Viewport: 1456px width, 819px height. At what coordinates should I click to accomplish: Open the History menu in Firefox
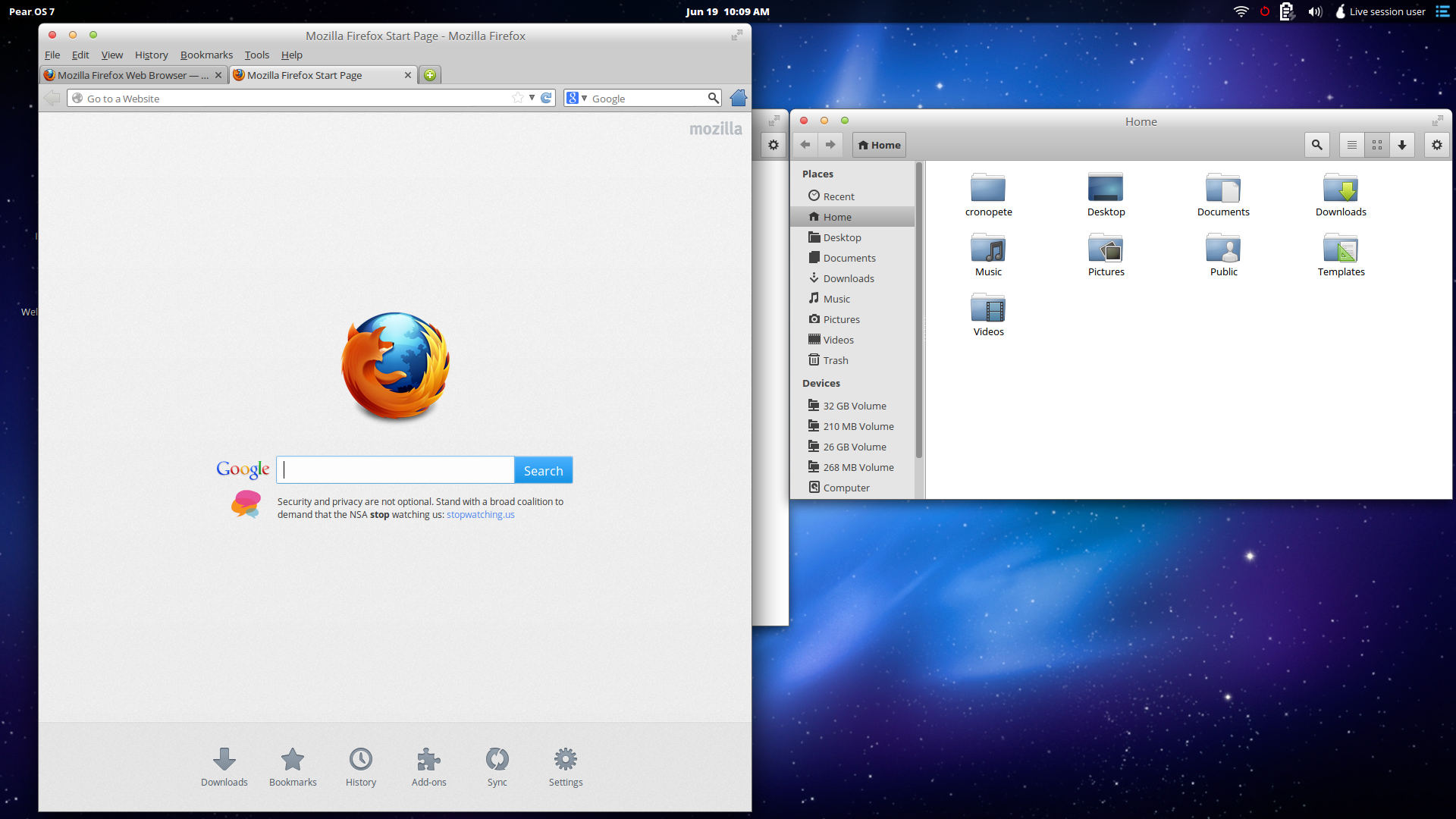(x=151, y=55)
